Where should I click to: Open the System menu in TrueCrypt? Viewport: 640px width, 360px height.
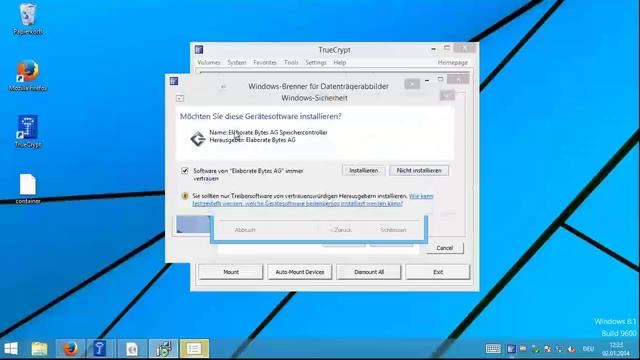(237, 62)
